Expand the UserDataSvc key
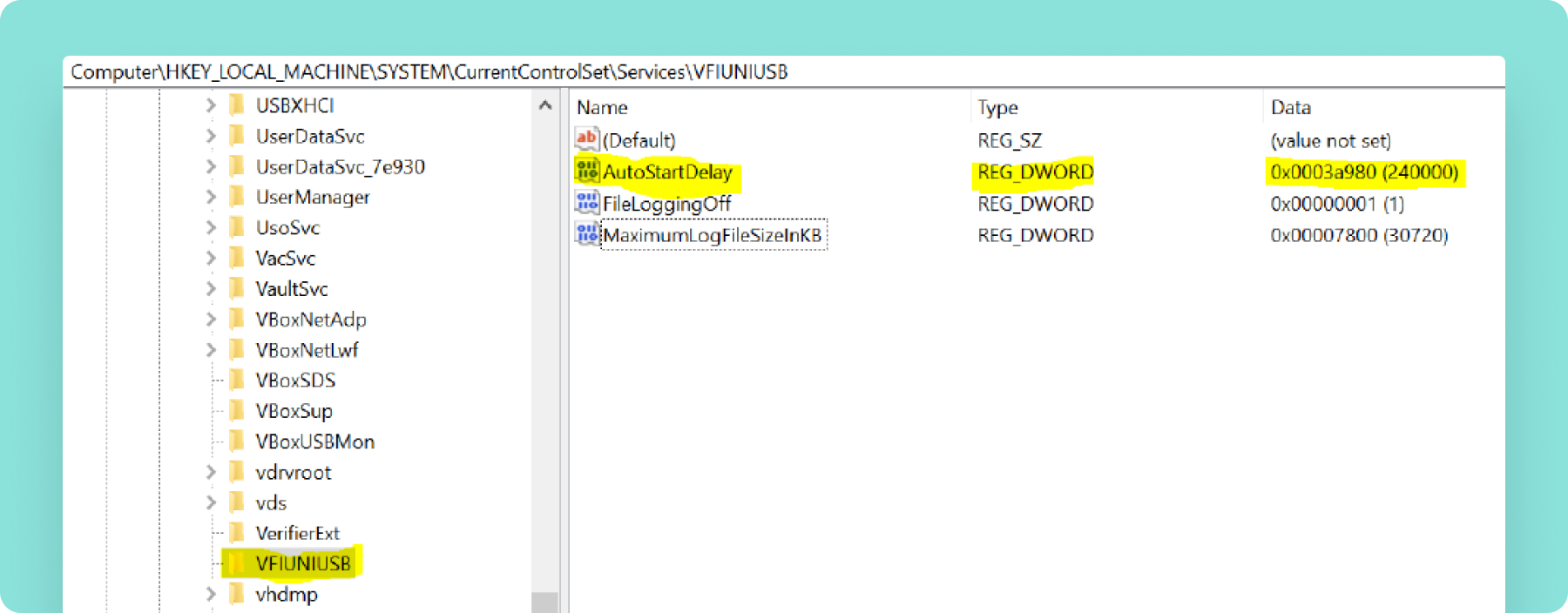Screen dimensions: 1568x613 211,136
